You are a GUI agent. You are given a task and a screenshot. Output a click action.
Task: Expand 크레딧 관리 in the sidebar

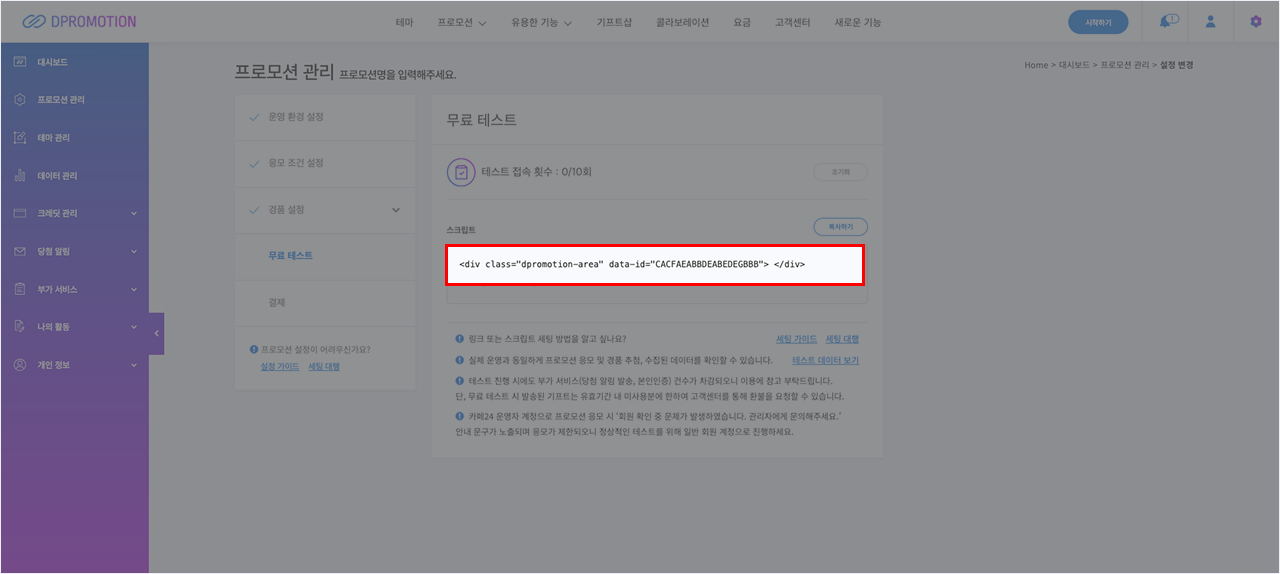[134, 214]
